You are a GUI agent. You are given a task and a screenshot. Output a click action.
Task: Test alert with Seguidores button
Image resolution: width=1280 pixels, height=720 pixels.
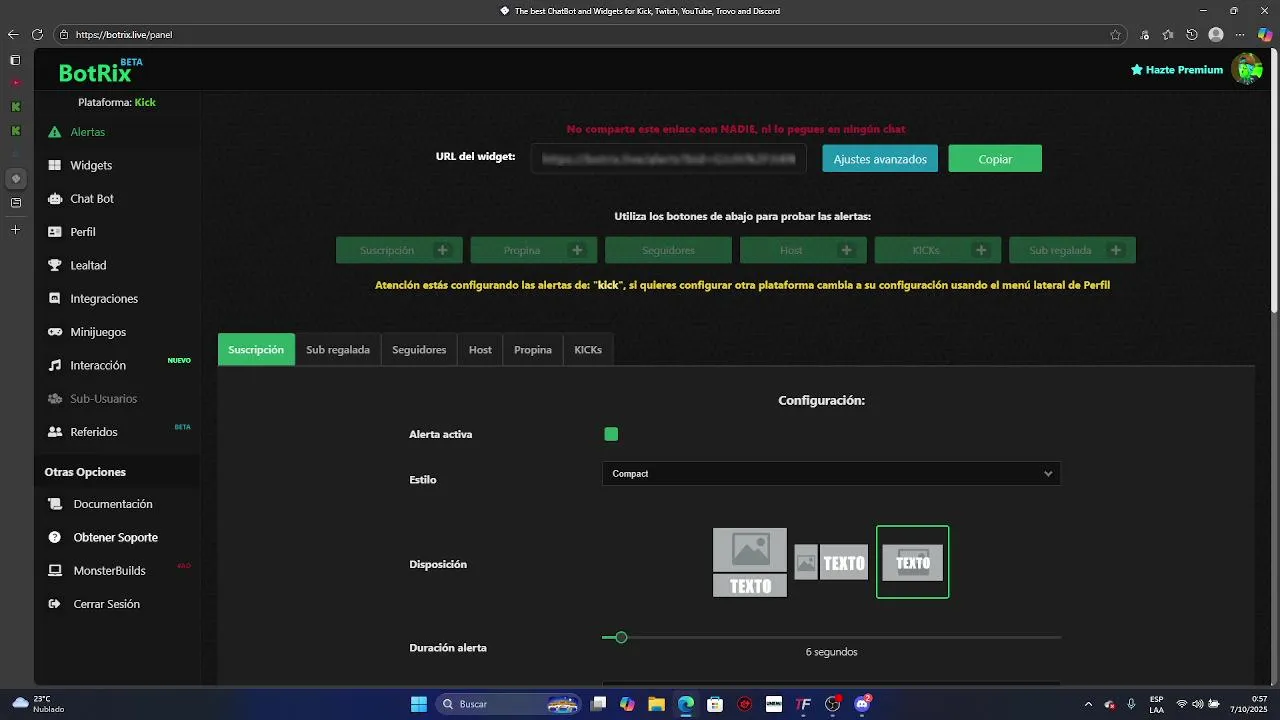click(668, 250)
